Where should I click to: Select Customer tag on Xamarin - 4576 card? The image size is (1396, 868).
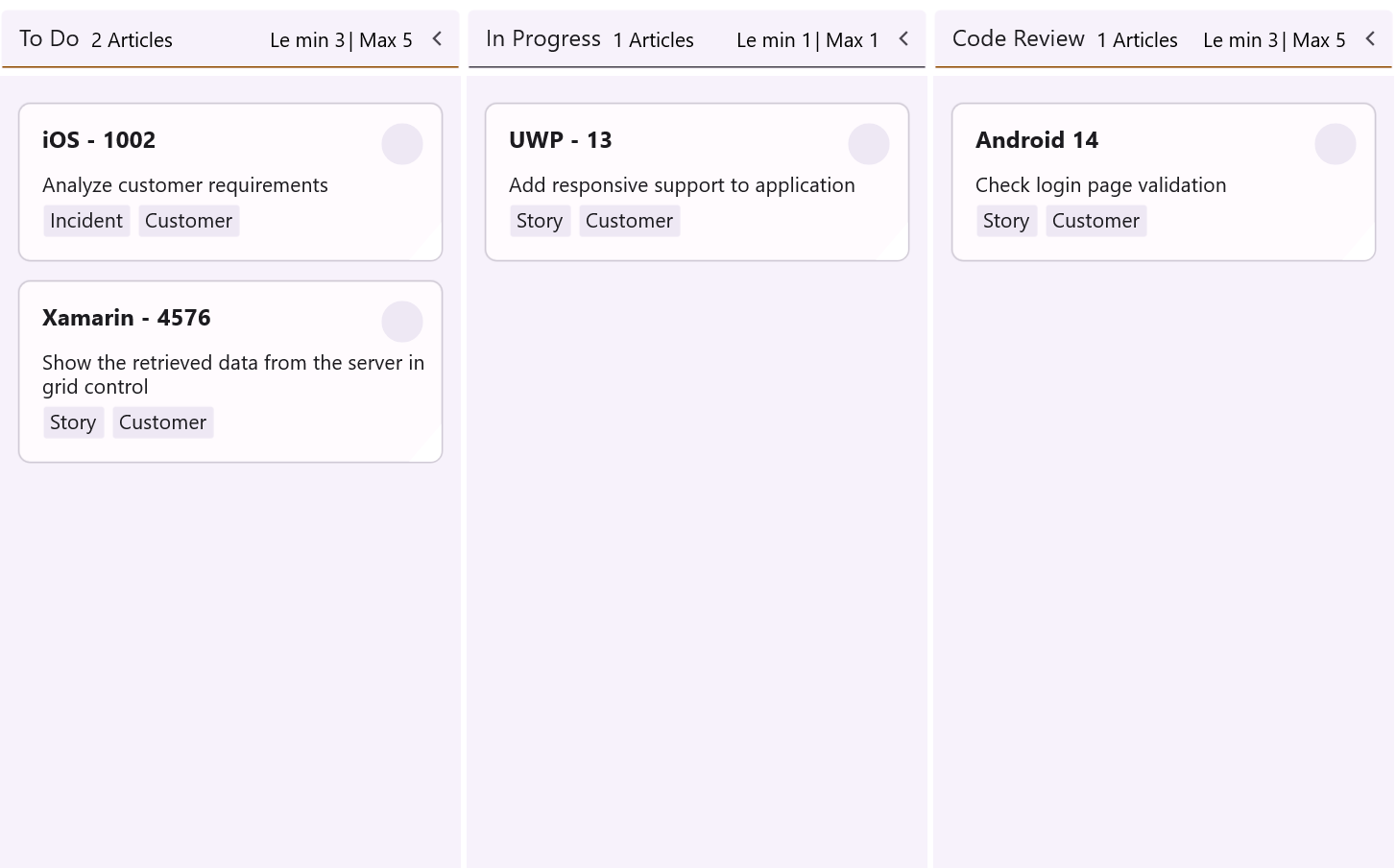(162, 422)
